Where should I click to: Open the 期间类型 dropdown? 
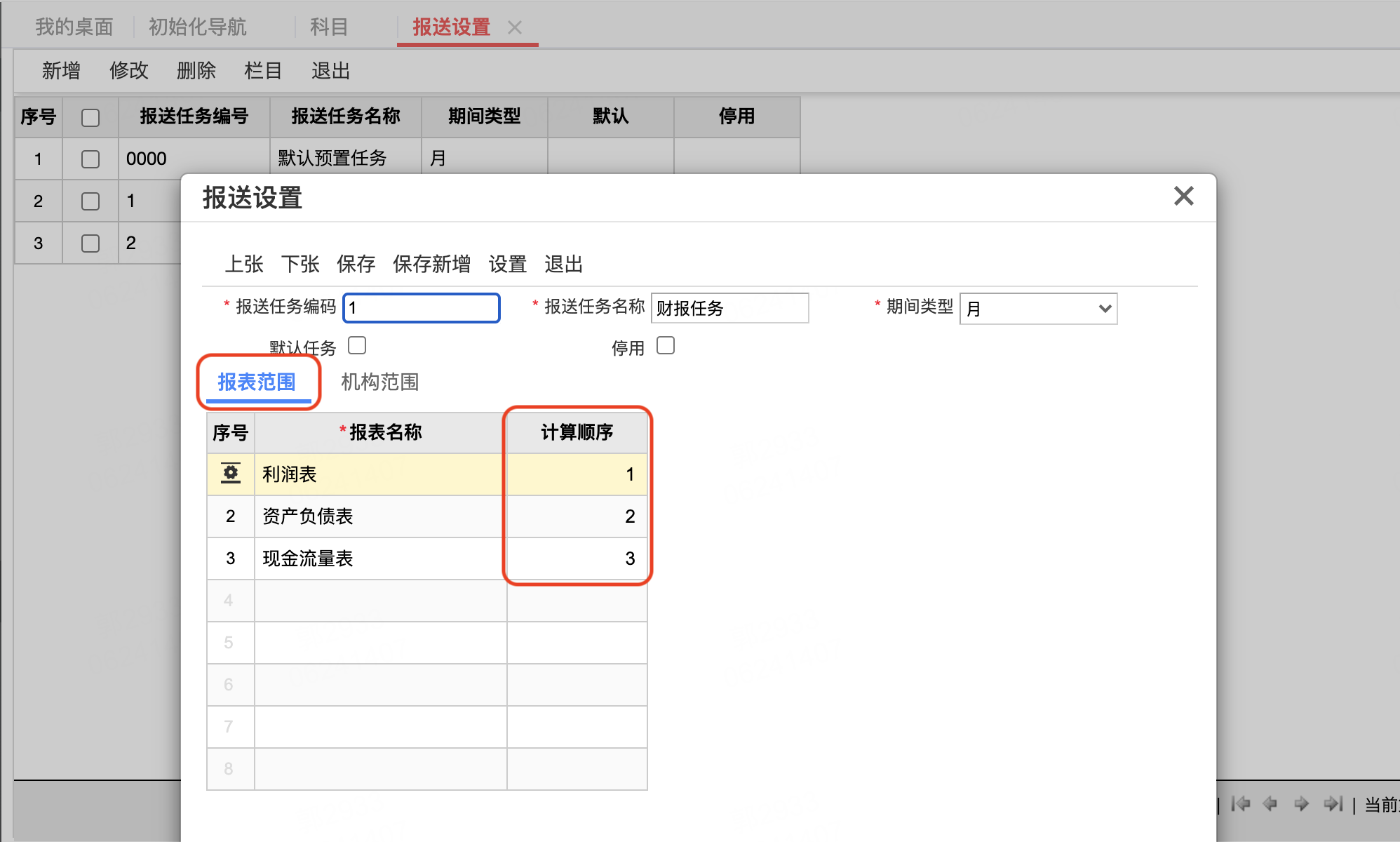(x=1038, y=309)
